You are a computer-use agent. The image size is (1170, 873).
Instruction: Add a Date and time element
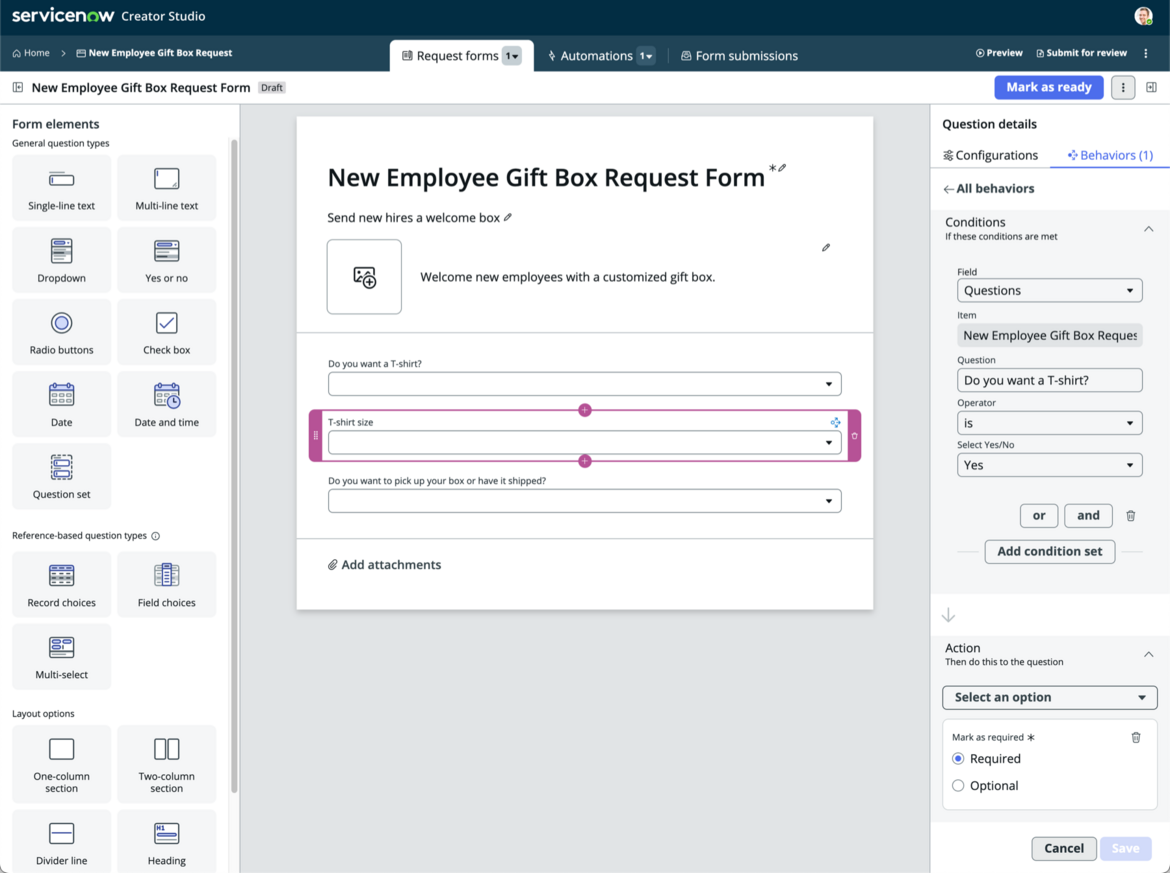[166, 404]
